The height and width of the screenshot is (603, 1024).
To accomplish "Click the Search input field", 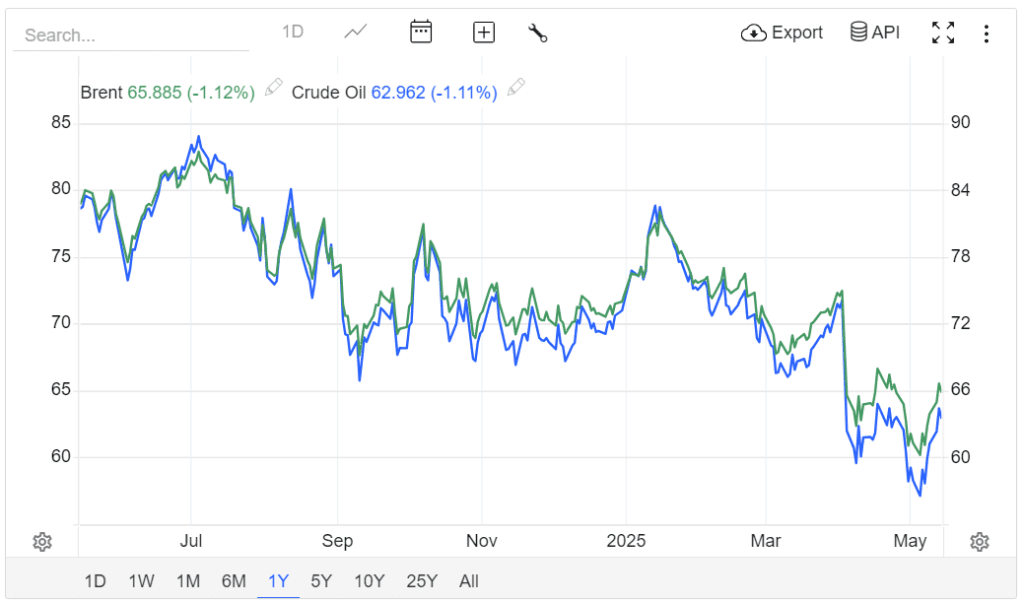I will pyautogui.click(x=130, y=35).
